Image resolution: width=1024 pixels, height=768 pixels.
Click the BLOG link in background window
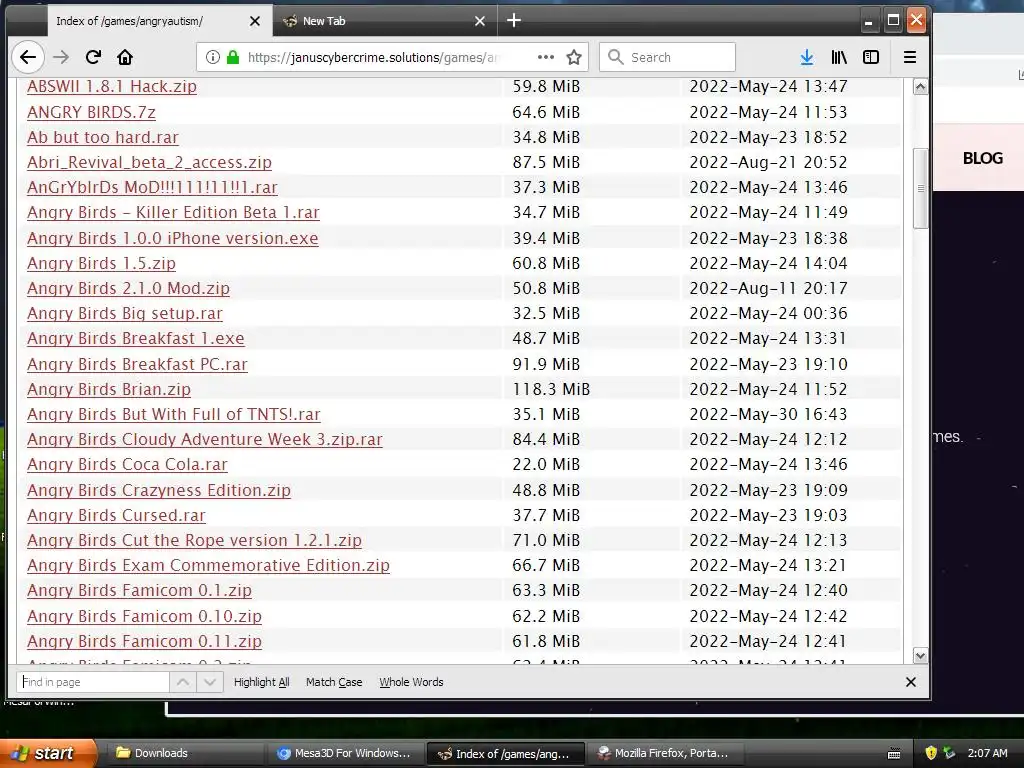(983, 158)
